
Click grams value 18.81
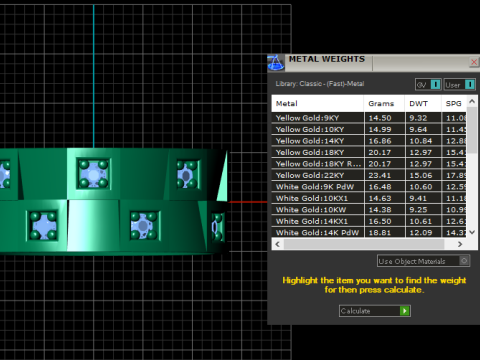coord(380,233)
